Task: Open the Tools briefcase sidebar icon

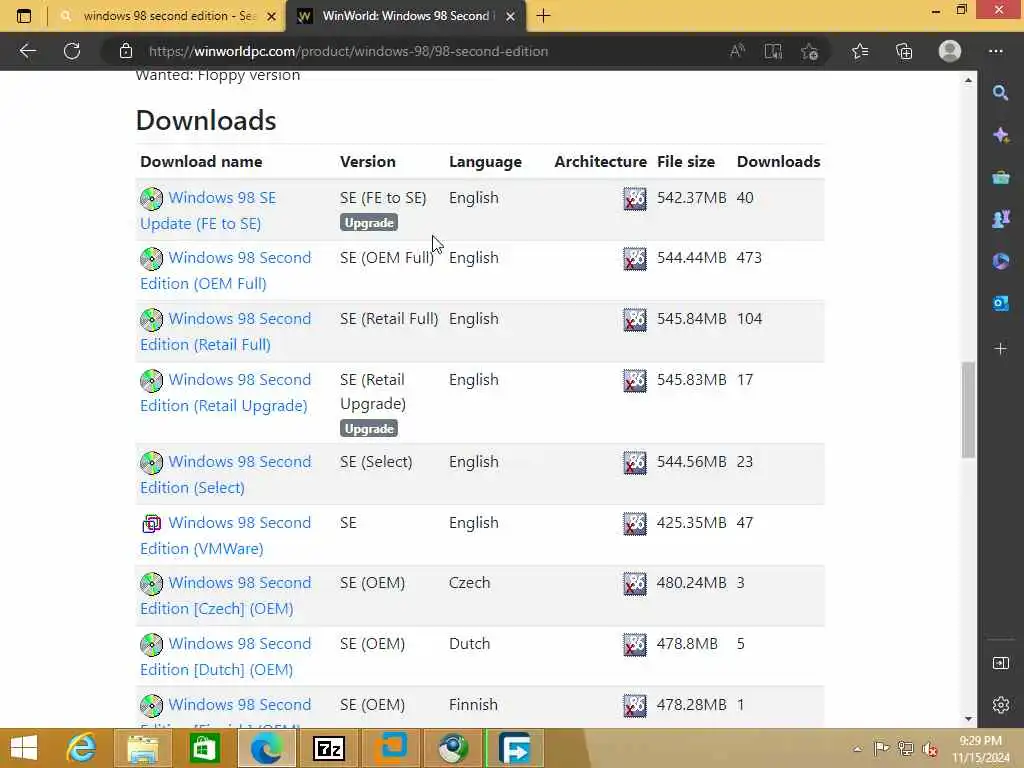Action: tap(1000, 178)
